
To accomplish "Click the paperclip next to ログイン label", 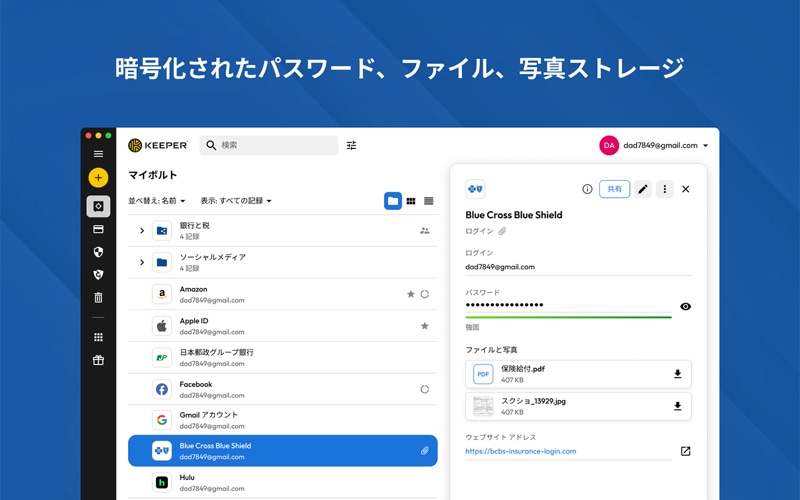I will tap(503, 231).
